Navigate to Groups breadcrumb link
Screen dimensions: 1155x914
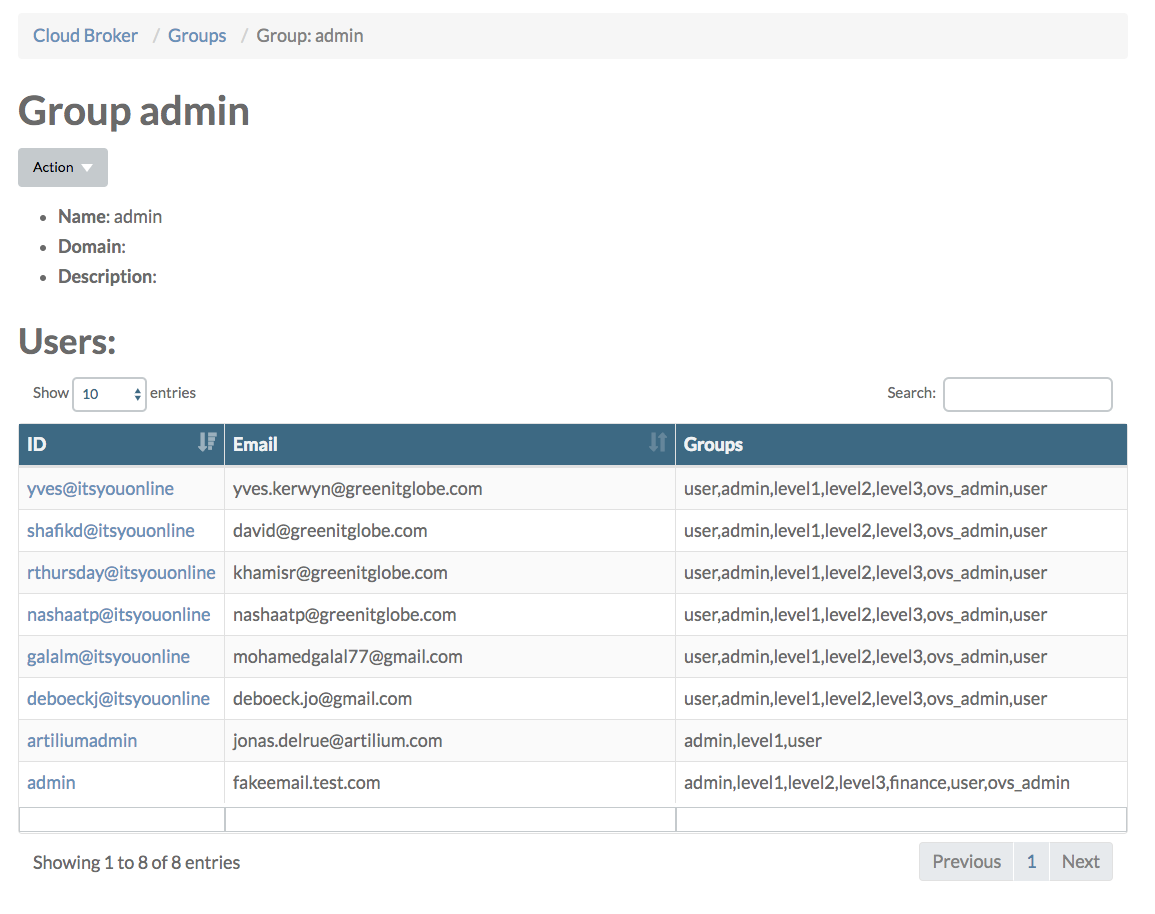pos(197,36)
